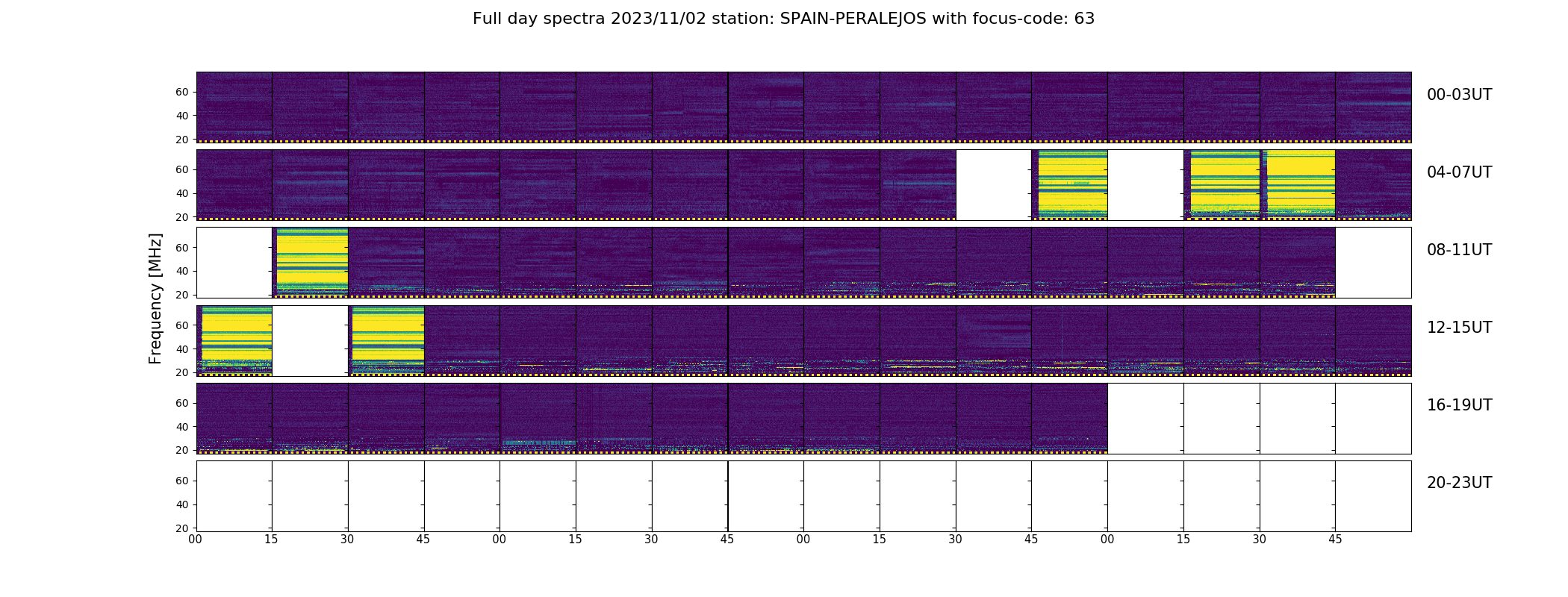Viewport: 1568px width, 597px height.
Task: Click the first spectrogram segment of the 16-19UT row
Action: tap(234, 418)
